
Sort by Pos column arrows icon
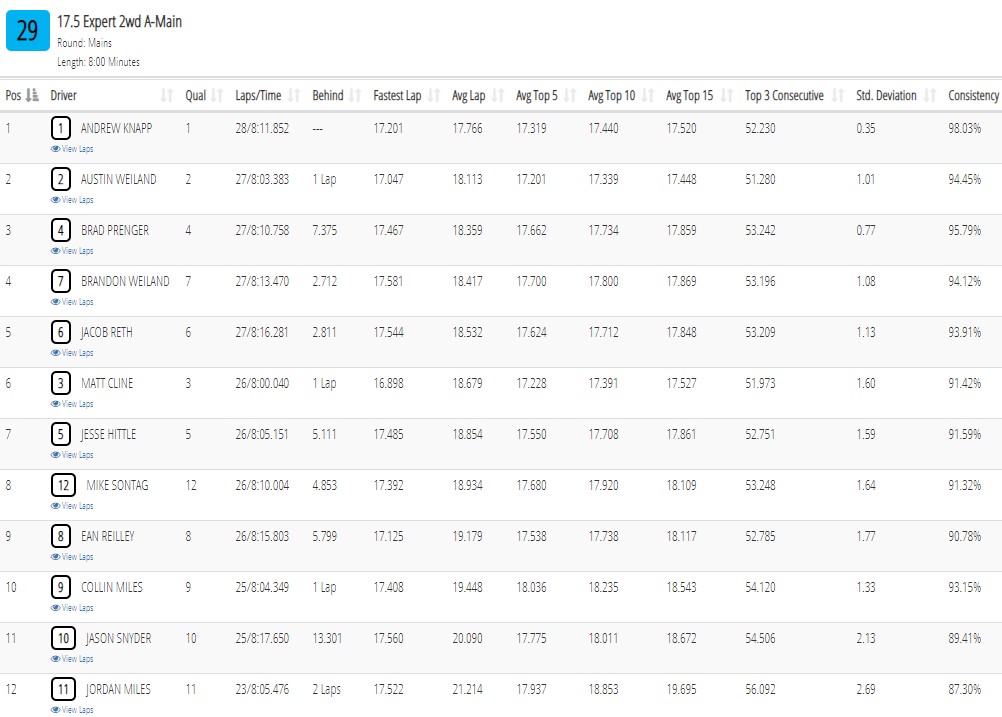click(x=32, y=95)
